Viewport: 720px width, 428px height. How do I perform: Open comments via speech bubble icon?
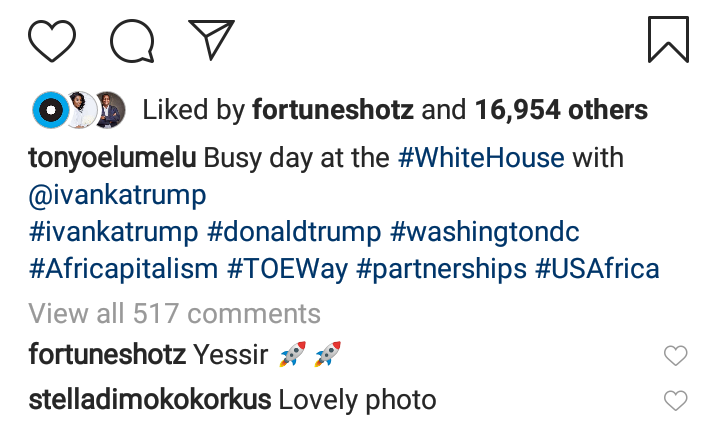click(x=132, y=40)
